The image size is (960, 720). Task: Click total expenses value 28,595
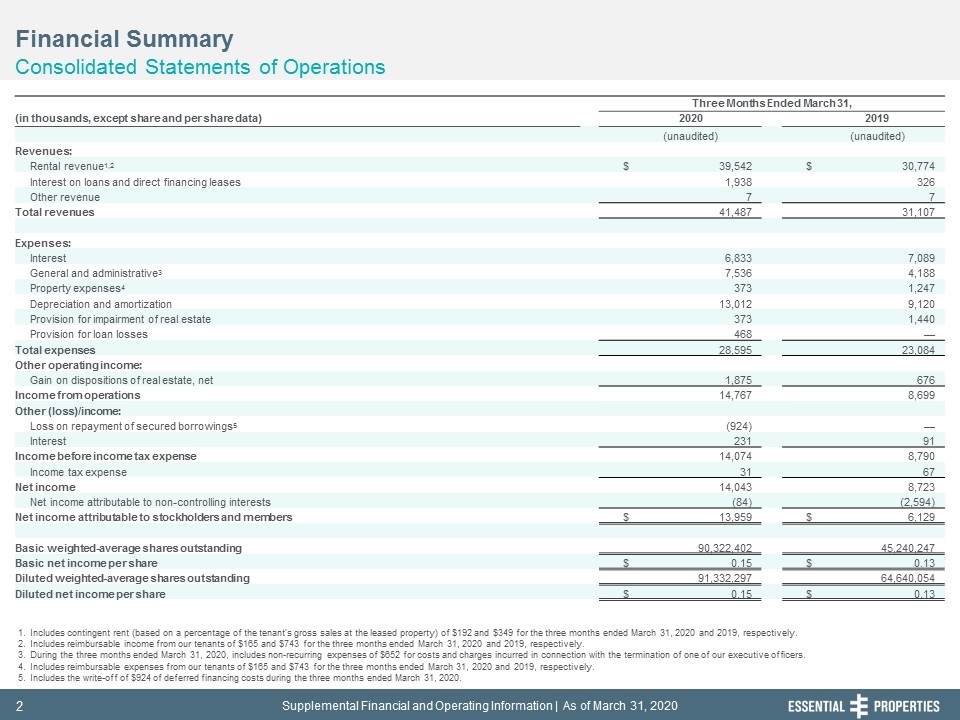point(735,350)
